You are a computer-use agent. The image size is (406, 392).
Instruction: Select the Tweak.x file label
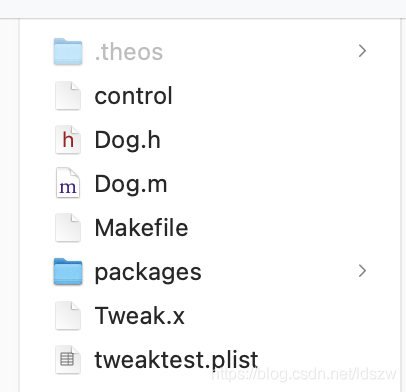pyautogui.click(x=140, y=316)
